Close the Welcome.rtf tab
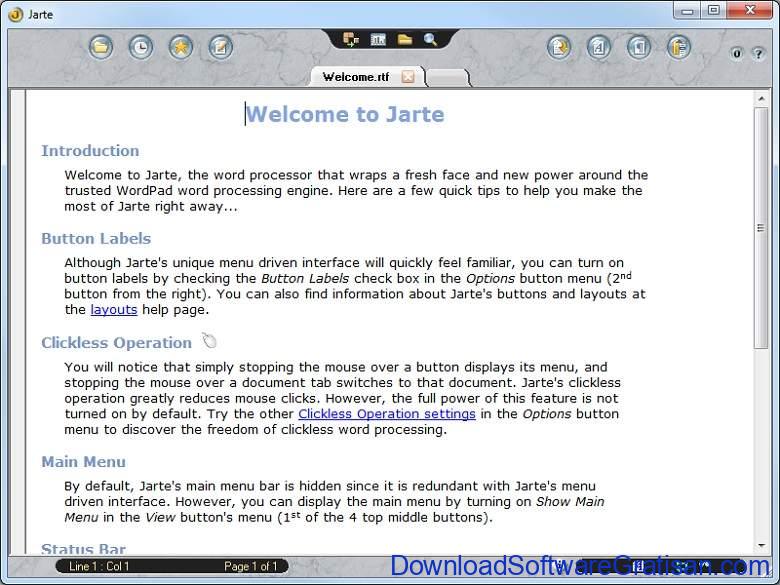 click(408, 77)
